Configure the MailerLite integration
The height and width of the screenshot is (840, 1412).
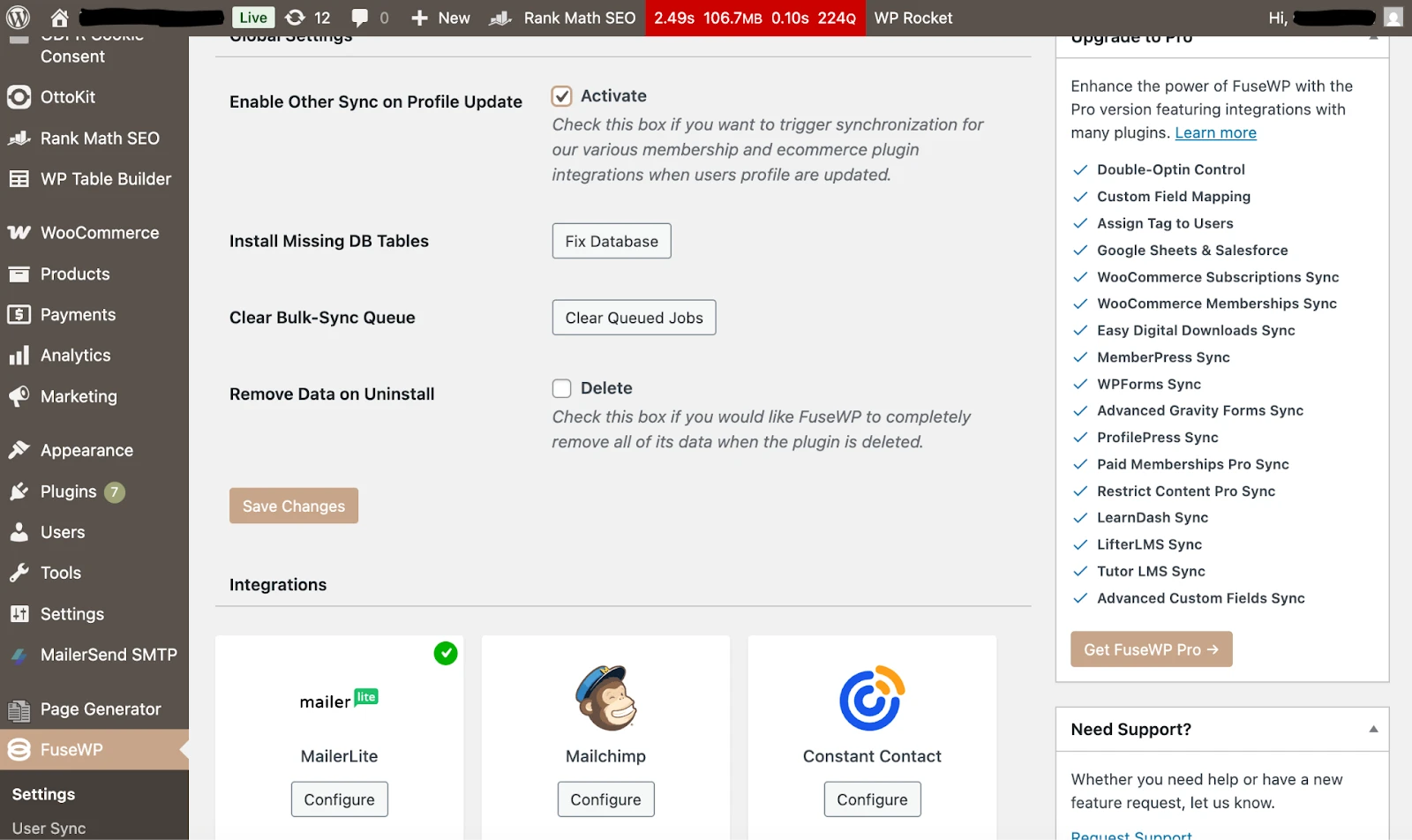click(340, 799)
